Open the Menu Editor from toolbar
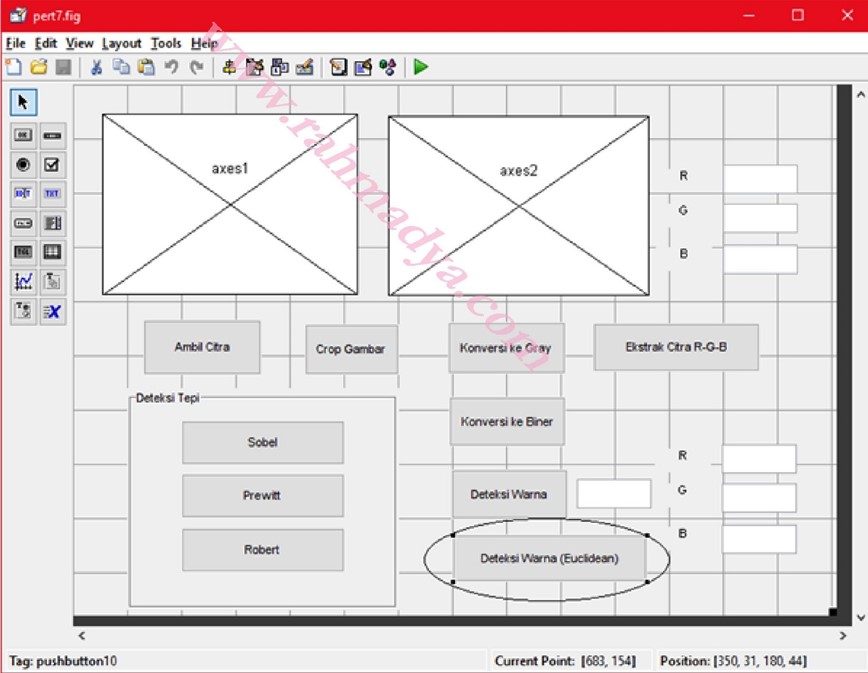Viewport: 868px width, 673px height. 254,67
